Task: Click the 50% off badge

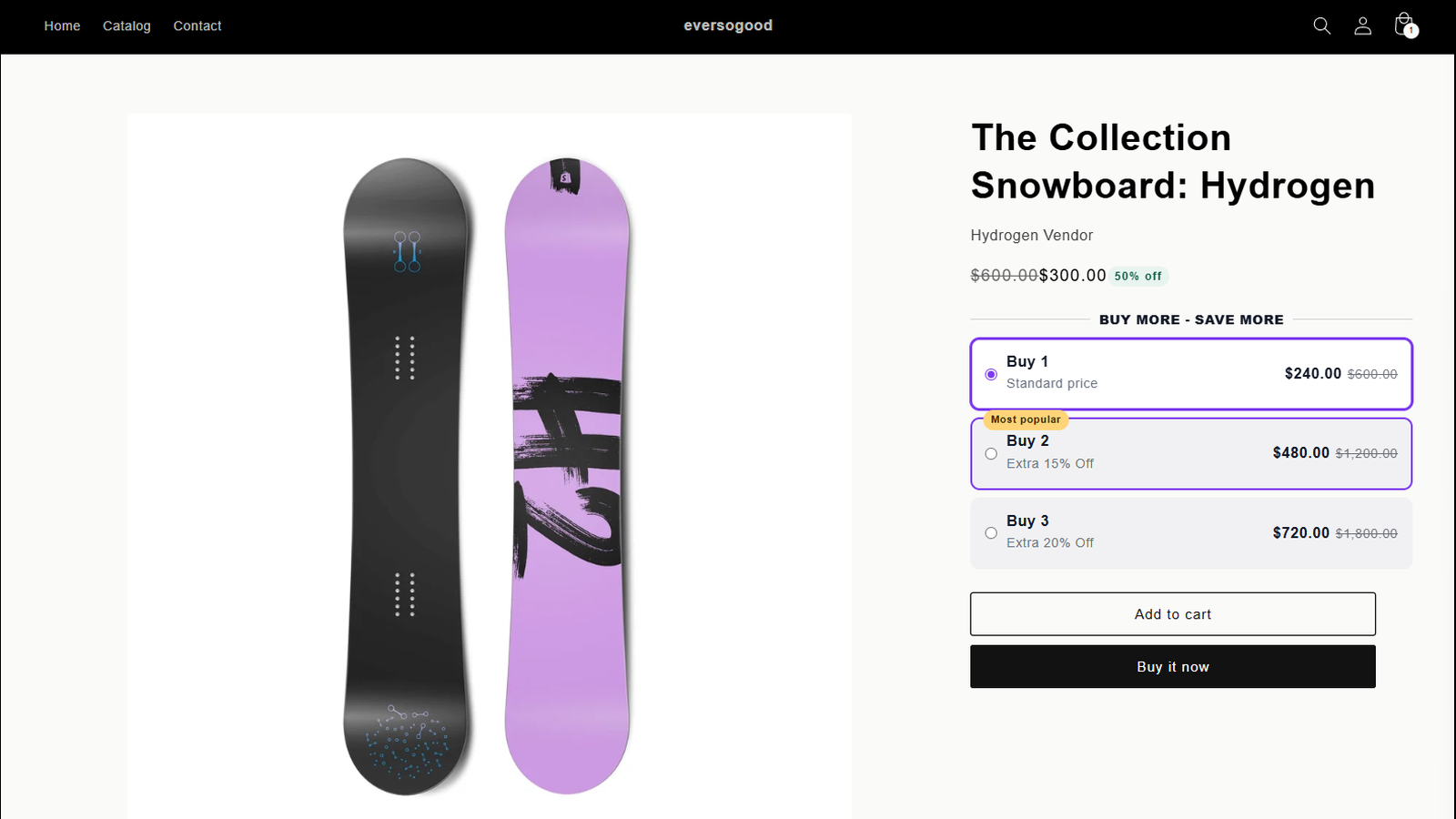Action: [1138, 276]
